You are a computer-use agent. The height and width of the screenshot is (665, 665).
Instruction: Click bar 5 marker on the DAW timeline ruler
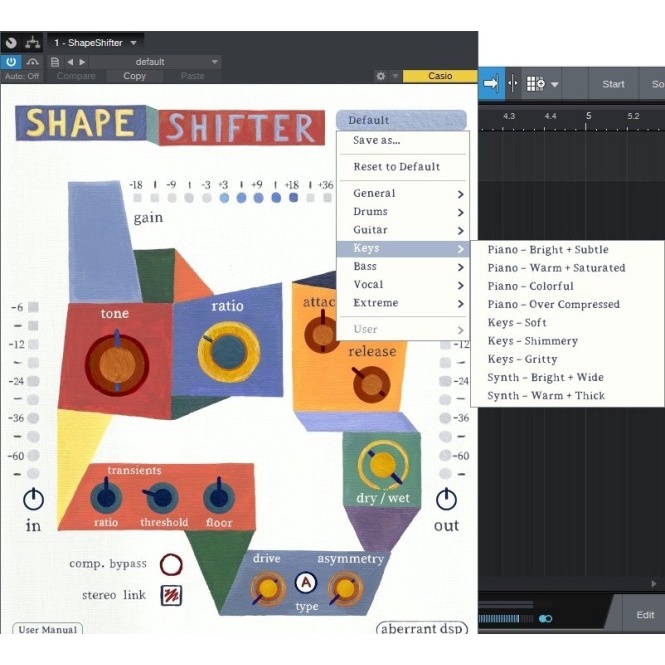pyautogui.click(x=588, y=116)
